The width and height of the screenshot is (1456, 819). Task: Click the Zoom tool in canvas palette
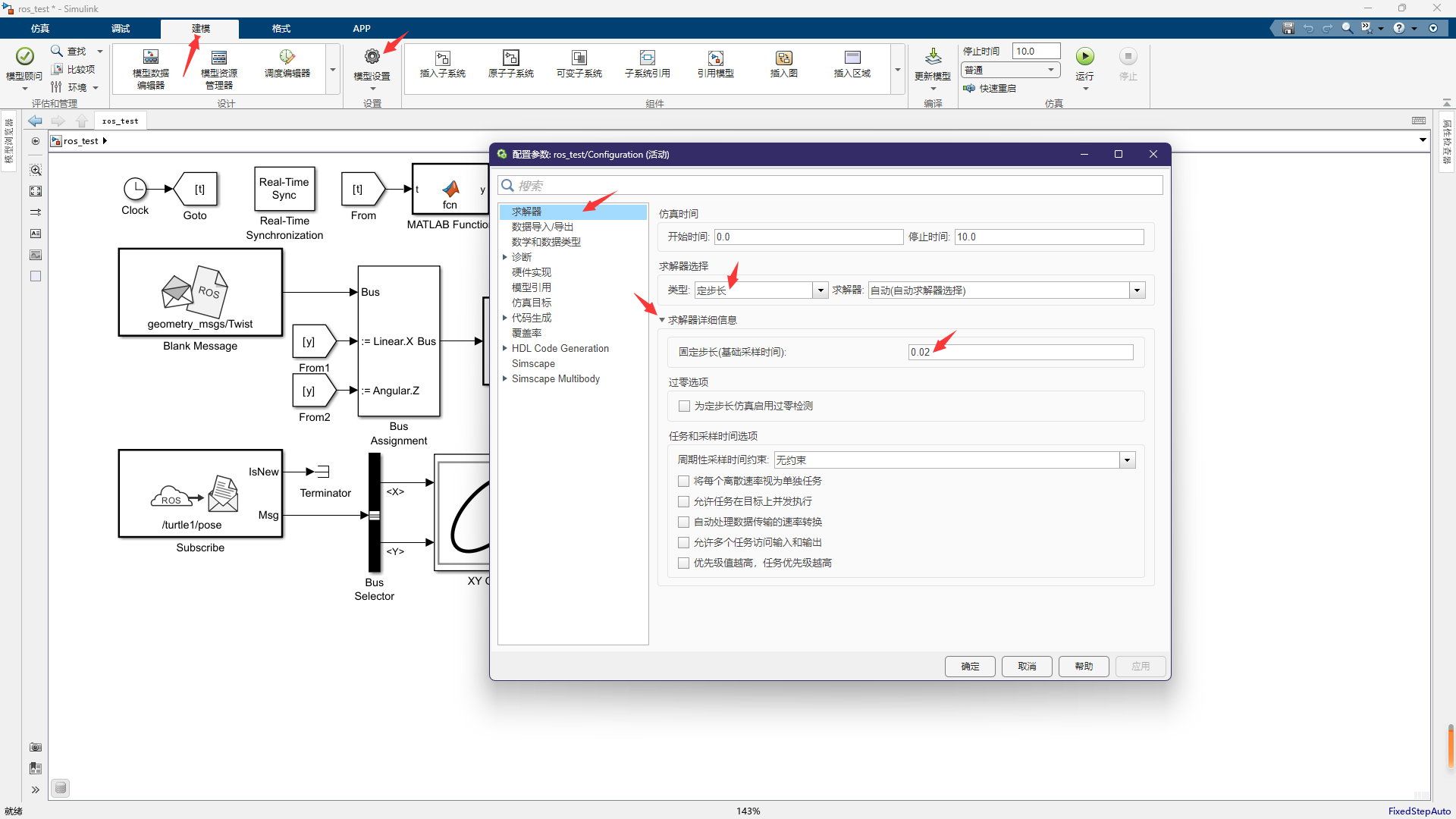[x=36, y=170]
